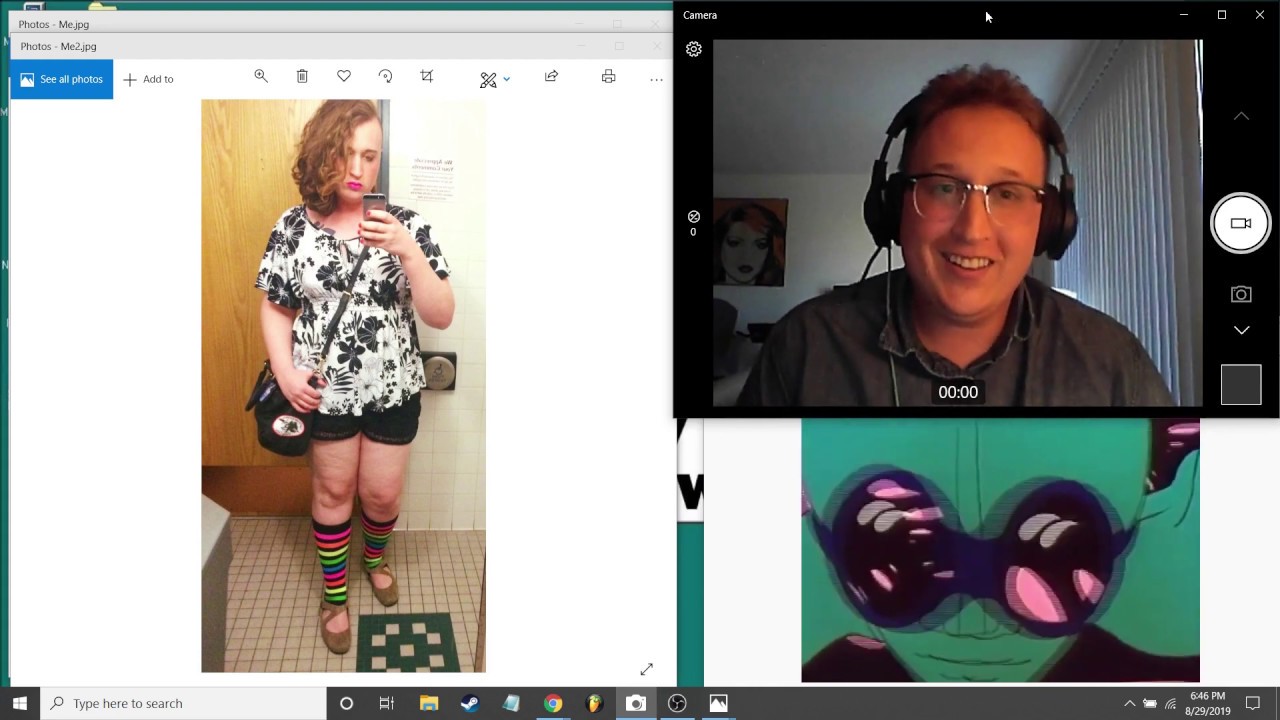This screenshot has width=1280, height=720.
Task: Open OBS Studio from the taskbar
Action: pos(677,703)
